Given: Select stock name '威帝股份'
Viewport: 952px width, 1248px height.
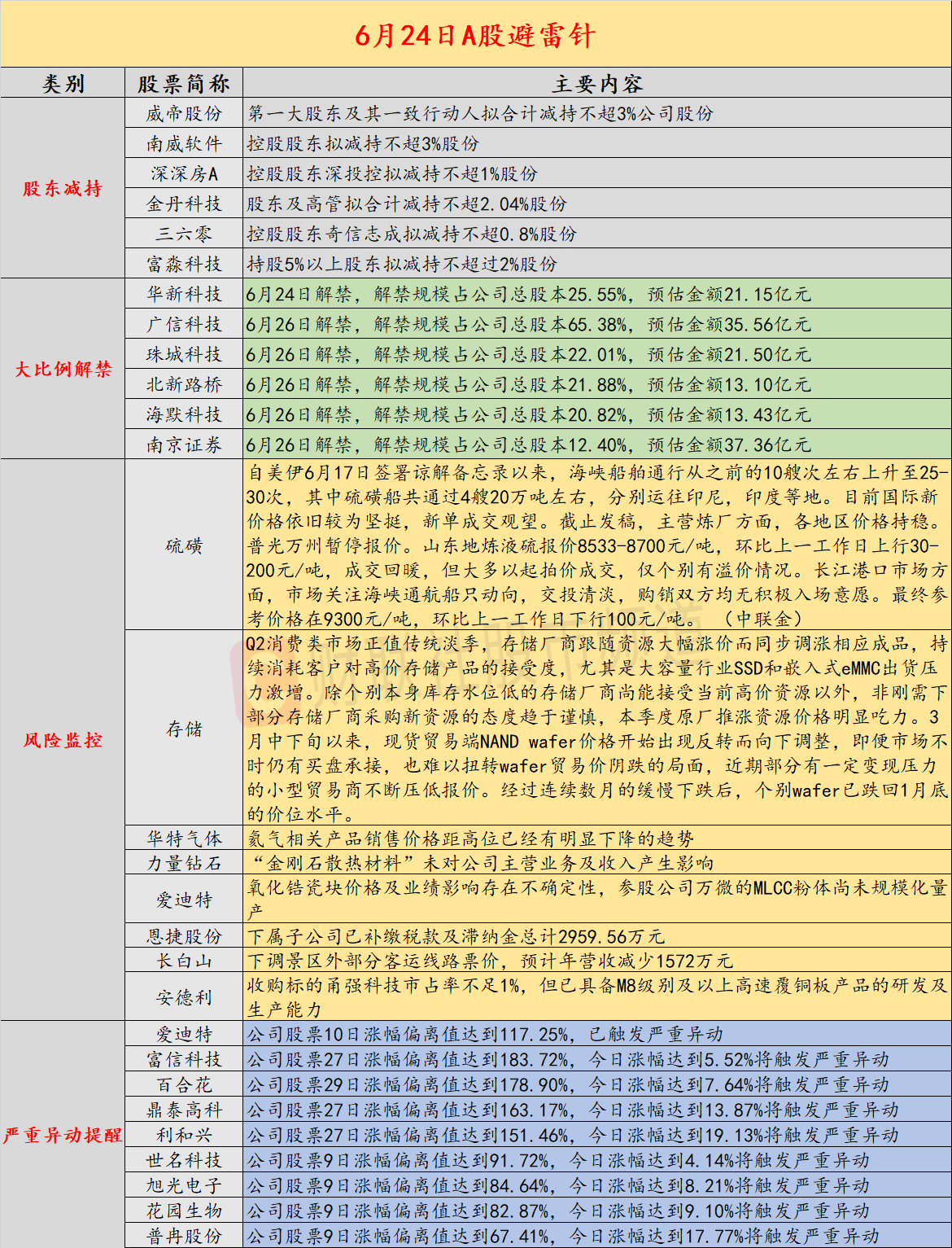Looking at the screenshot, I should pyautogui.click(x=184, y=113).
